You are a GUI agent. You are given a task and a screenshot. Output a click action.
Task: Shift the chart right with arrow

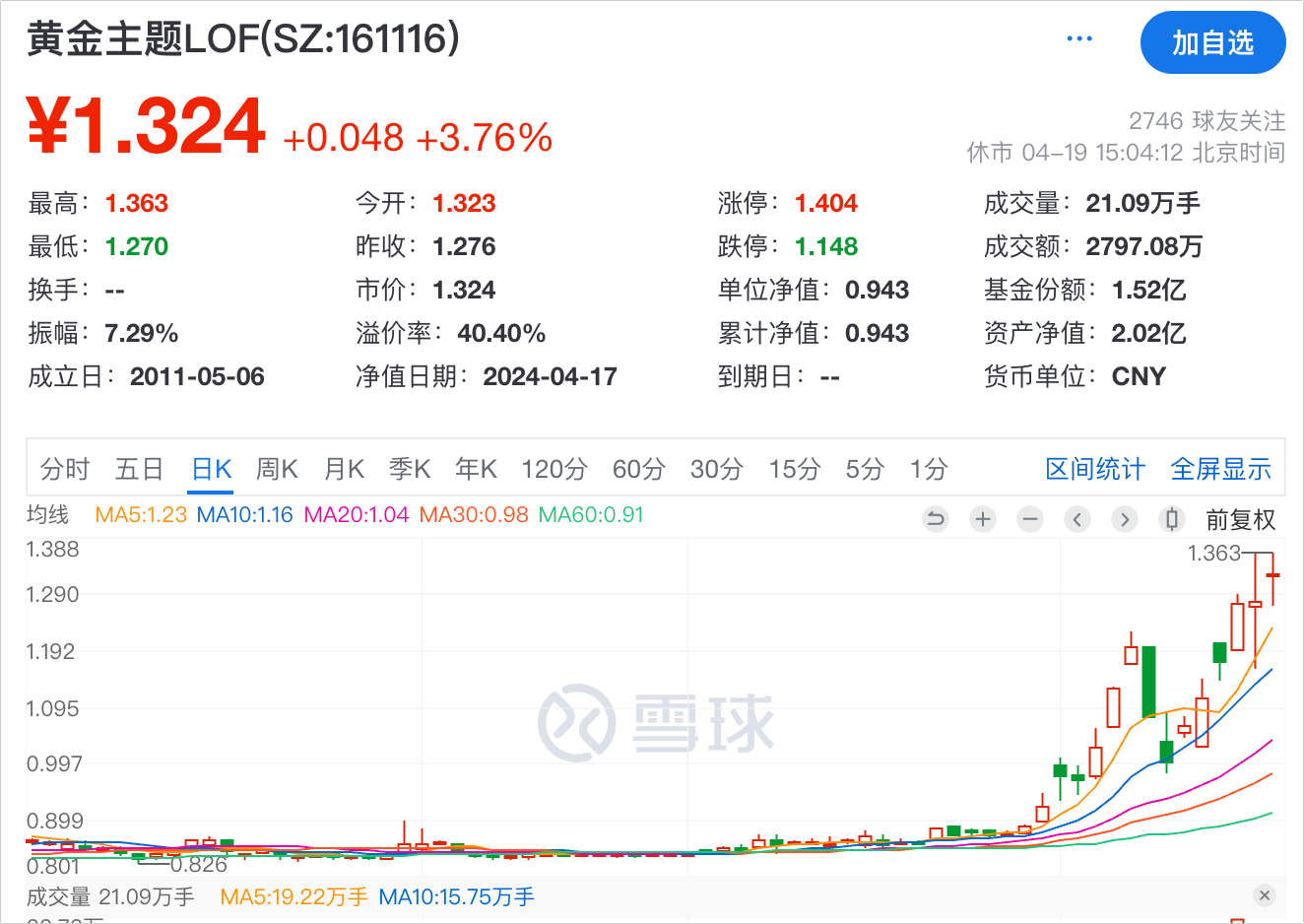click(x=1125, y=519)
